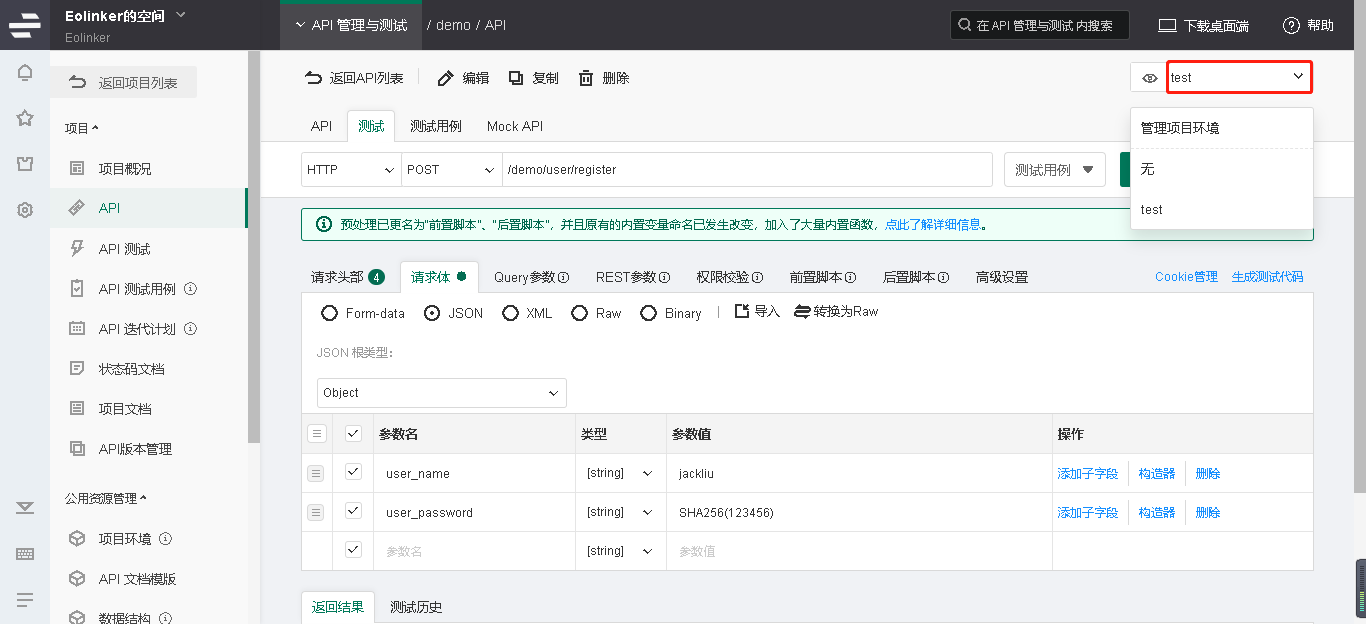Select Form-data radio button
This screenshot has width=1366, height=624.
tap(329, 313)
